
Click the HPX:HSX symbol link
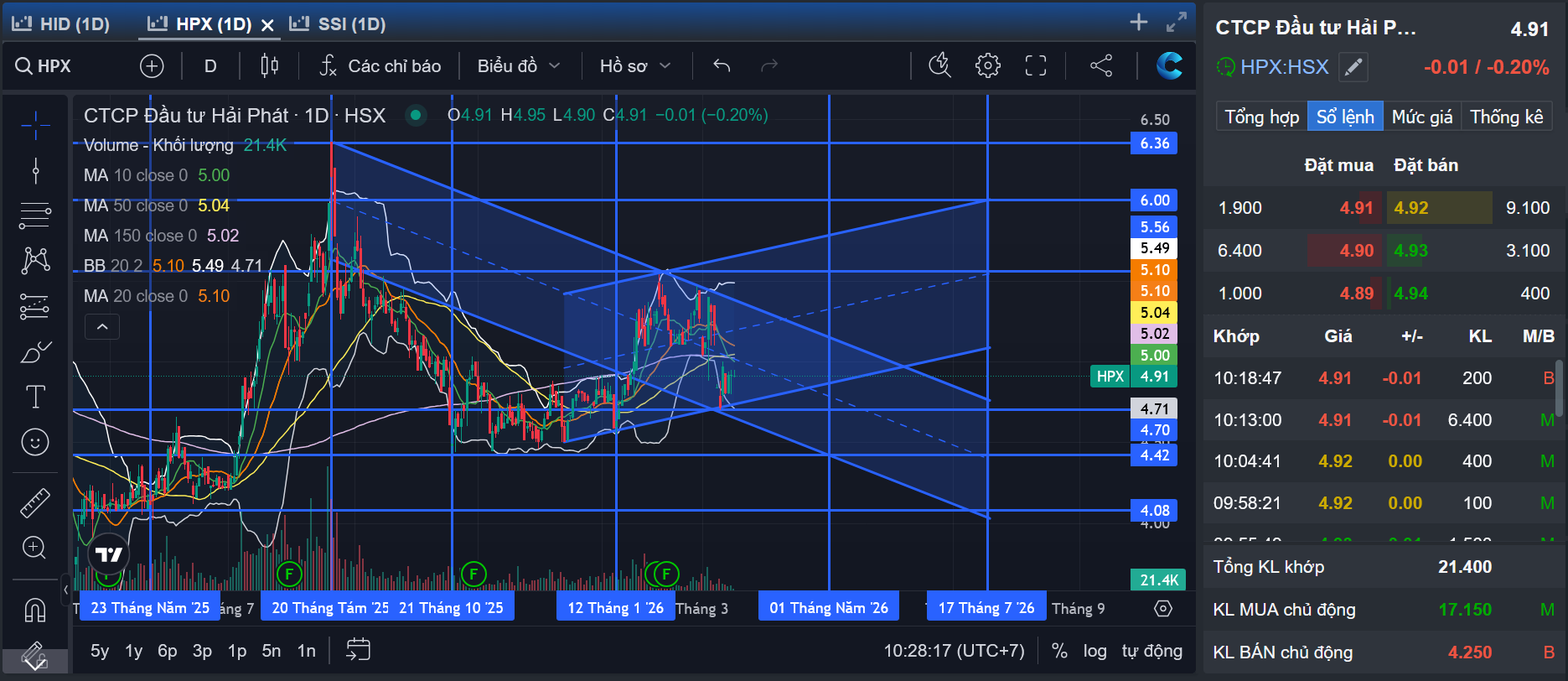click(x=1285, y=67)
